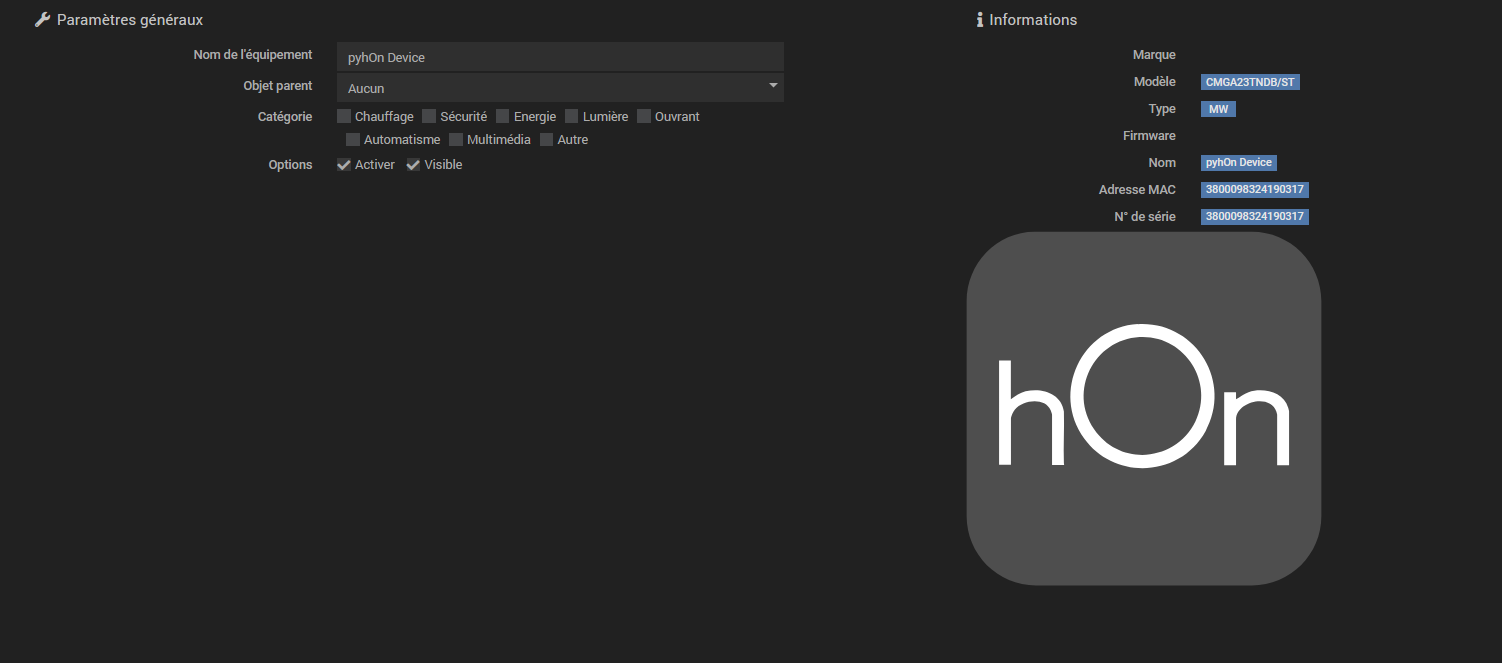The width and height of the screenshot is (1502, 663).
Task: Click the hOn logo image
Action: tap(1143, 408)
